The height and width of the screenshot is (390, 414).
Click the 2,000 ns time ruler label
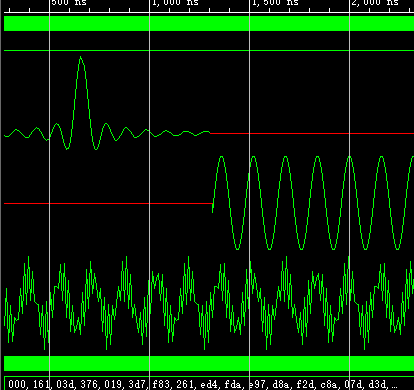pos(375,3)
